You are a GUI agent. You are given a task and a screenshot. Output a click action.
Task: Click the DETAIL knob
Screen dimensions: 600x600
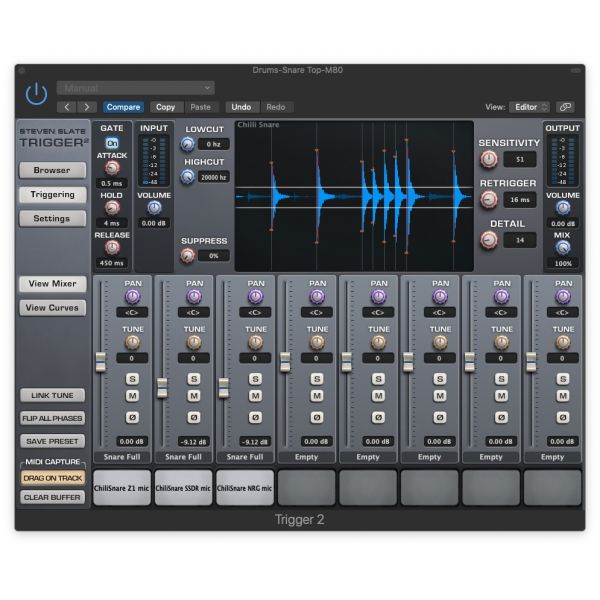pos(489,240)
